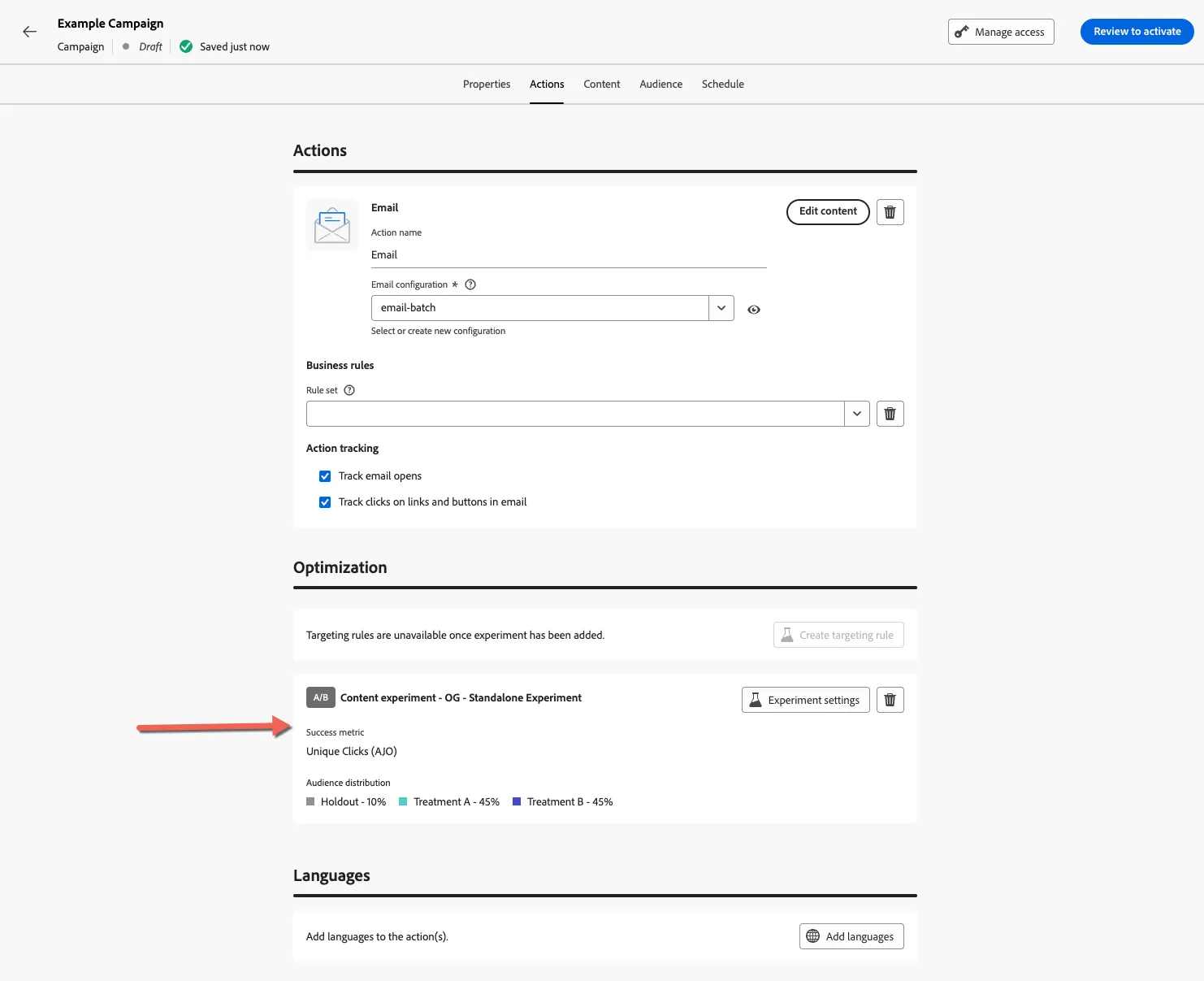Click the email-batch configuration field
Screen dimensions: 1204x981
tap(540, 308)
